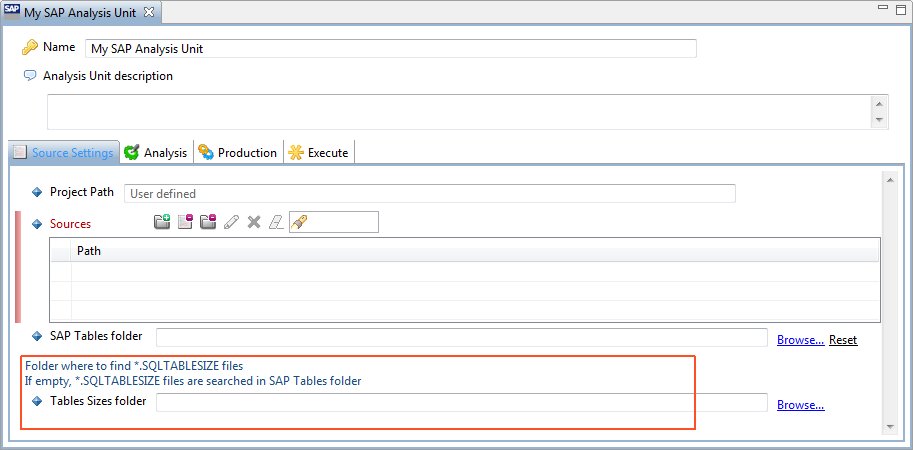Close the My SAP Analysis Unit editor tab
The image size is (913, 450).
point(149,12)
